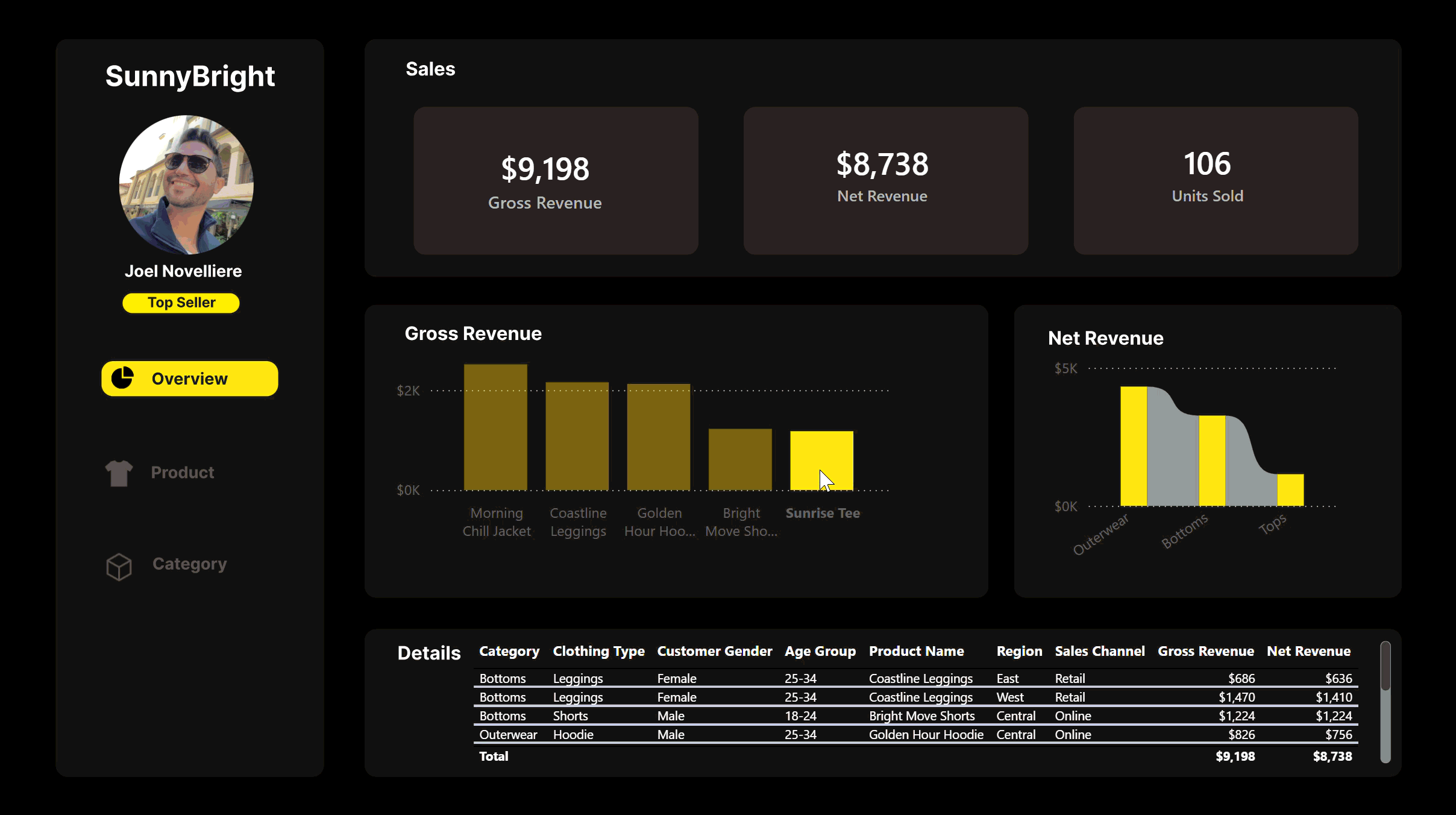Click the highlighted Sunrise Tee bar

pyautogui.click(x=821, y=452)
